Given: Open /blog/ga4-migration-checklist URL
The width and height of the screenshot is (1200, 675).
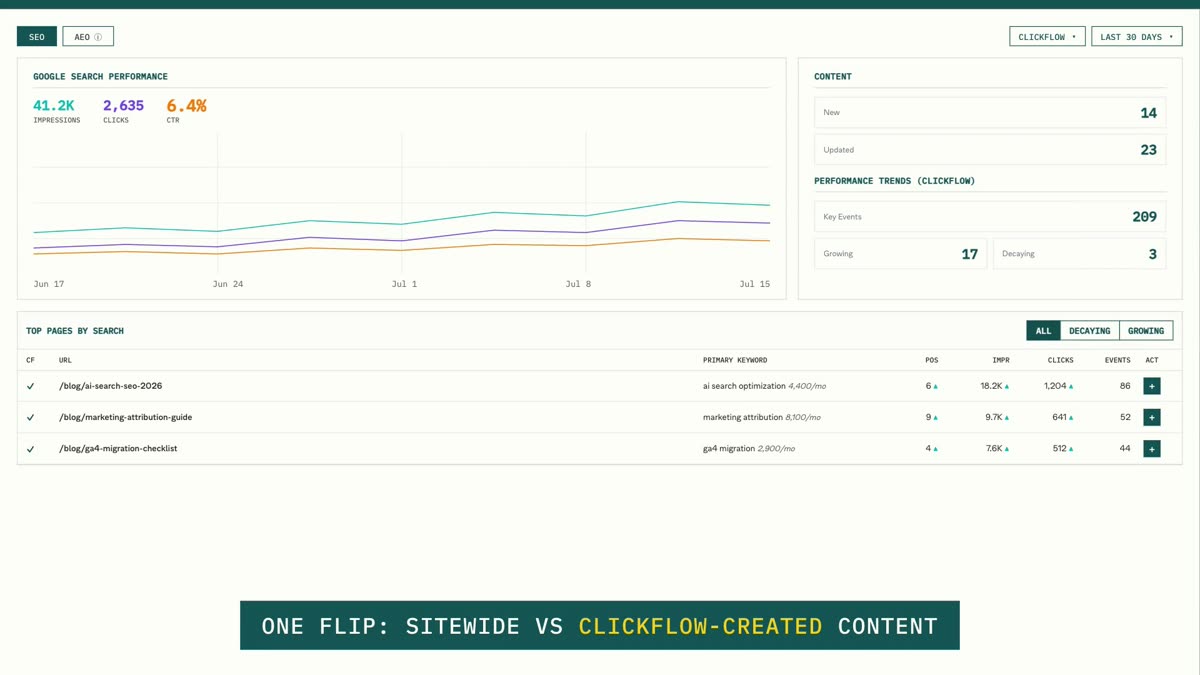Looking at the screenshot, I should point(118,449).
